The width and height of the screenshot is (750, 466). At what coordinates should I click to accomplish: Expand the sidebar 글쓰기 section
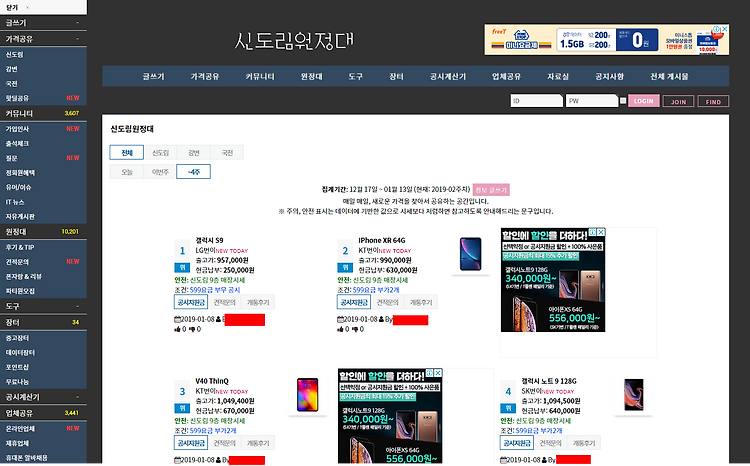[x=44, y=22]
